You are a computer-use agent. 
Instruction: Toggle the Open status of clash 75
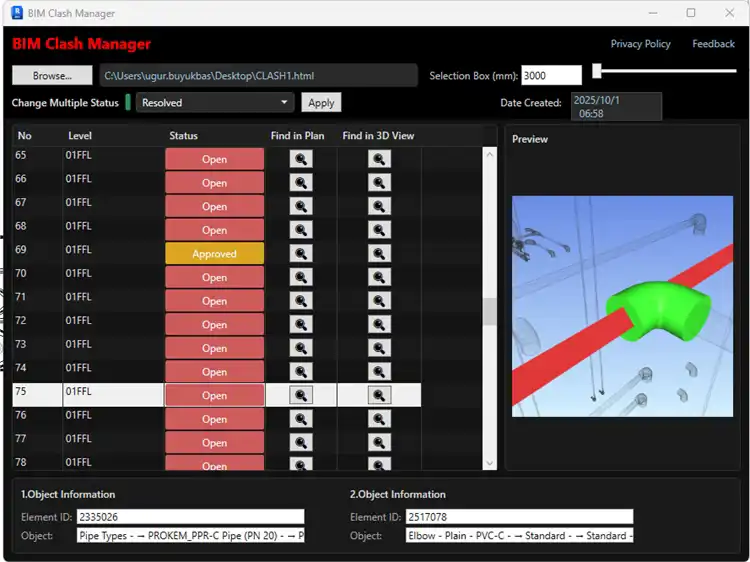pyautogui.click(x=214, y=395)
